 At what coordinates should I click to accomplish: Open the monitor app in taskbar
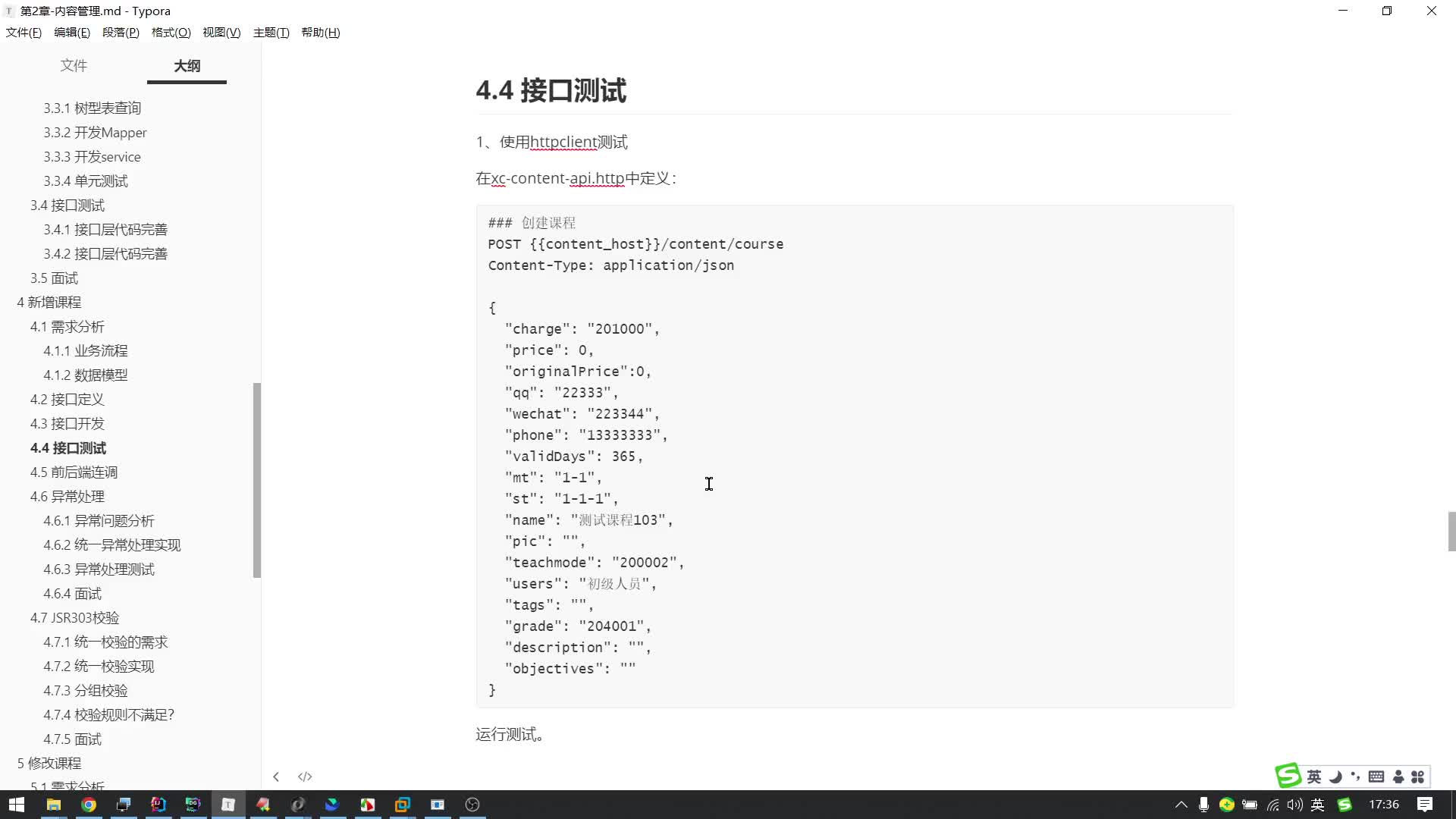124,805
